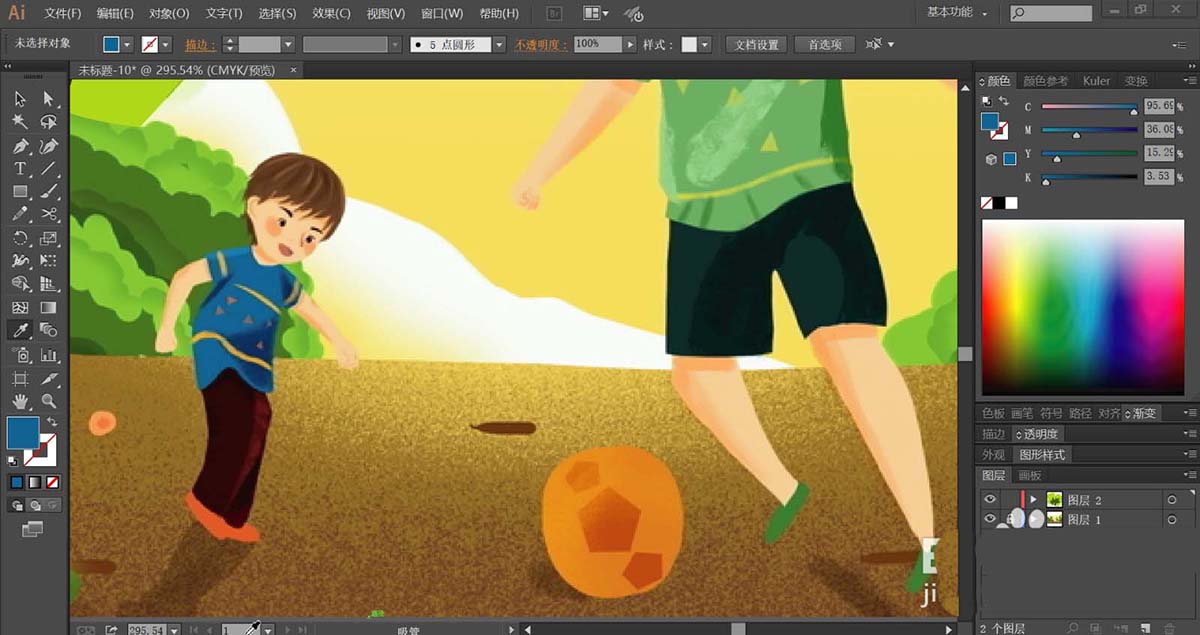Viewport: 1200px width, 635px height.
Task: Open brush definition dropdown 5 点圆形
Action: tap(498, 45)
